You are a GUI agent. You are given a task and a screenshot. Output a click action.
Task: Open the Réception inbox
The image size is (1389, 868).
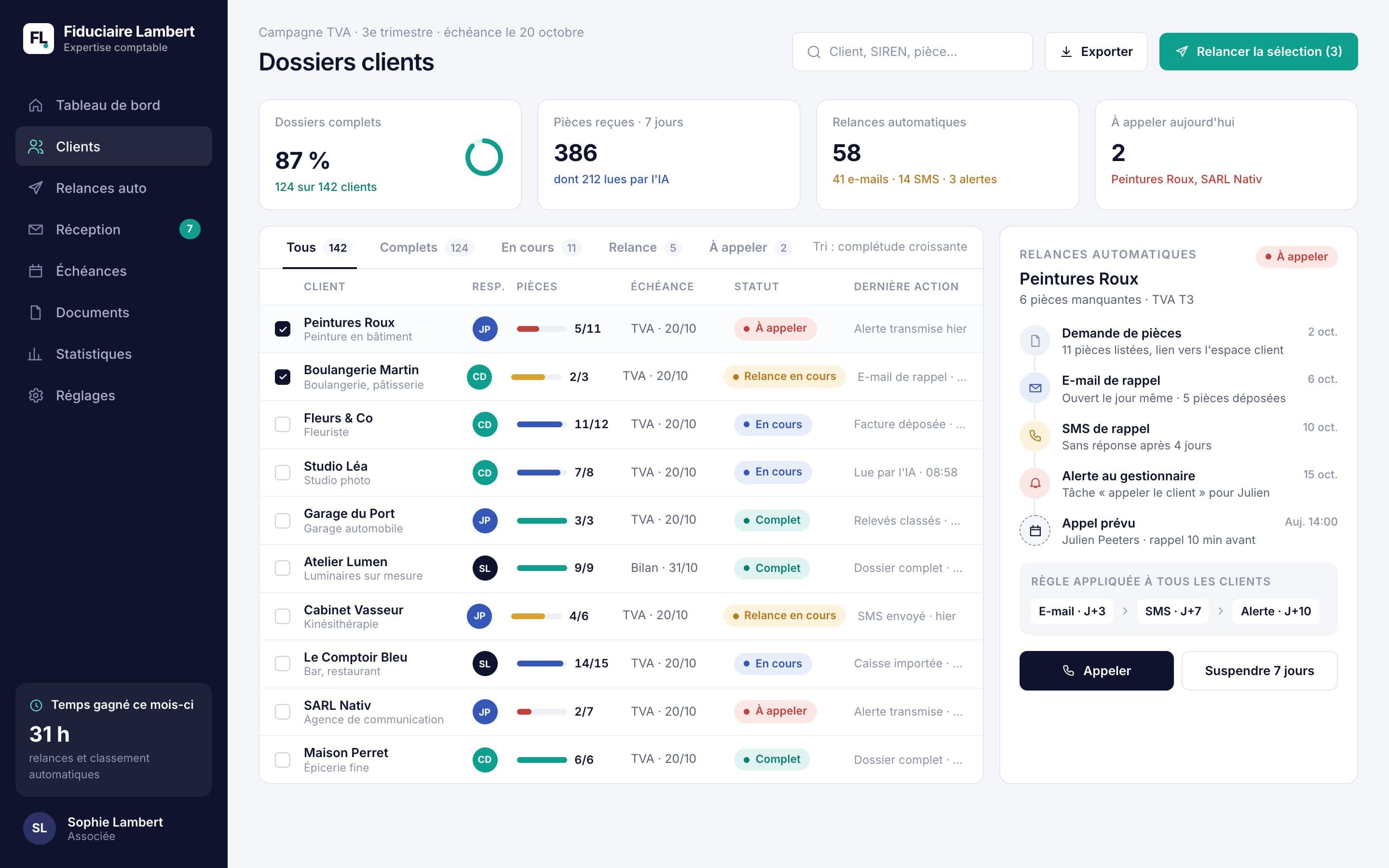pos(114,229)
